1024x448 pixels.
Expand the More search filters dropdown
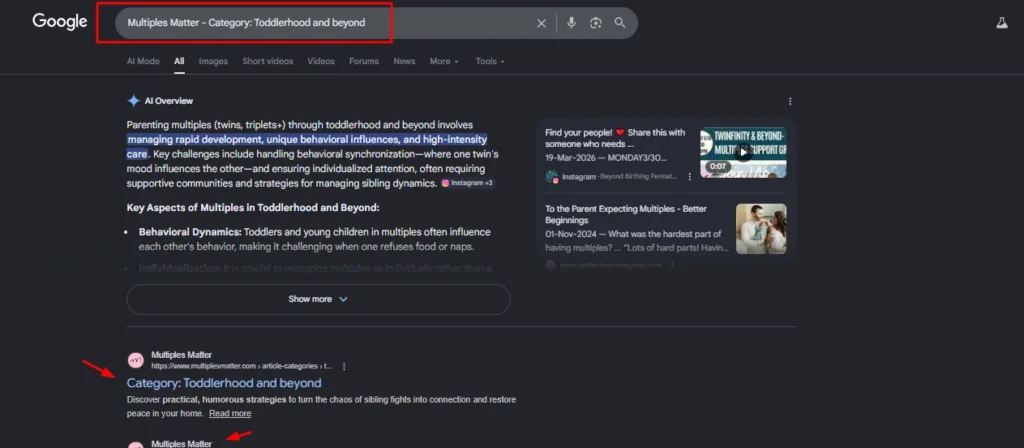[444, 61]
